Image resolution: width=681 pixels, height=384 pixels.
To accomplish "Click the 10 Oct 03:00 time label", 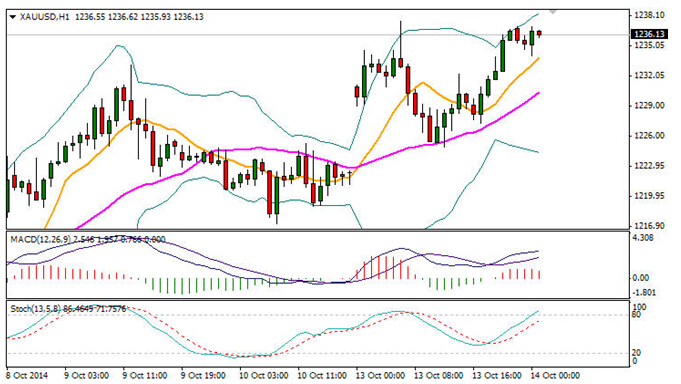I will (x=264, y=375).
